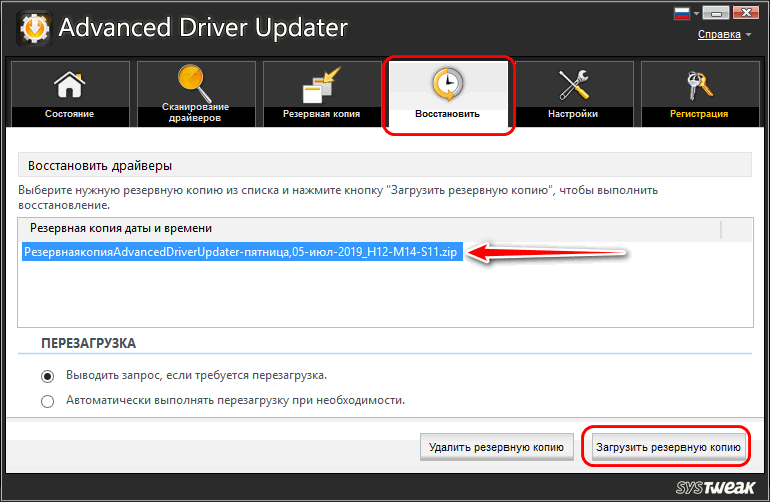Click Удалить резервную копию button
Viewport: 770px width, 502px height.
[496, 447]
